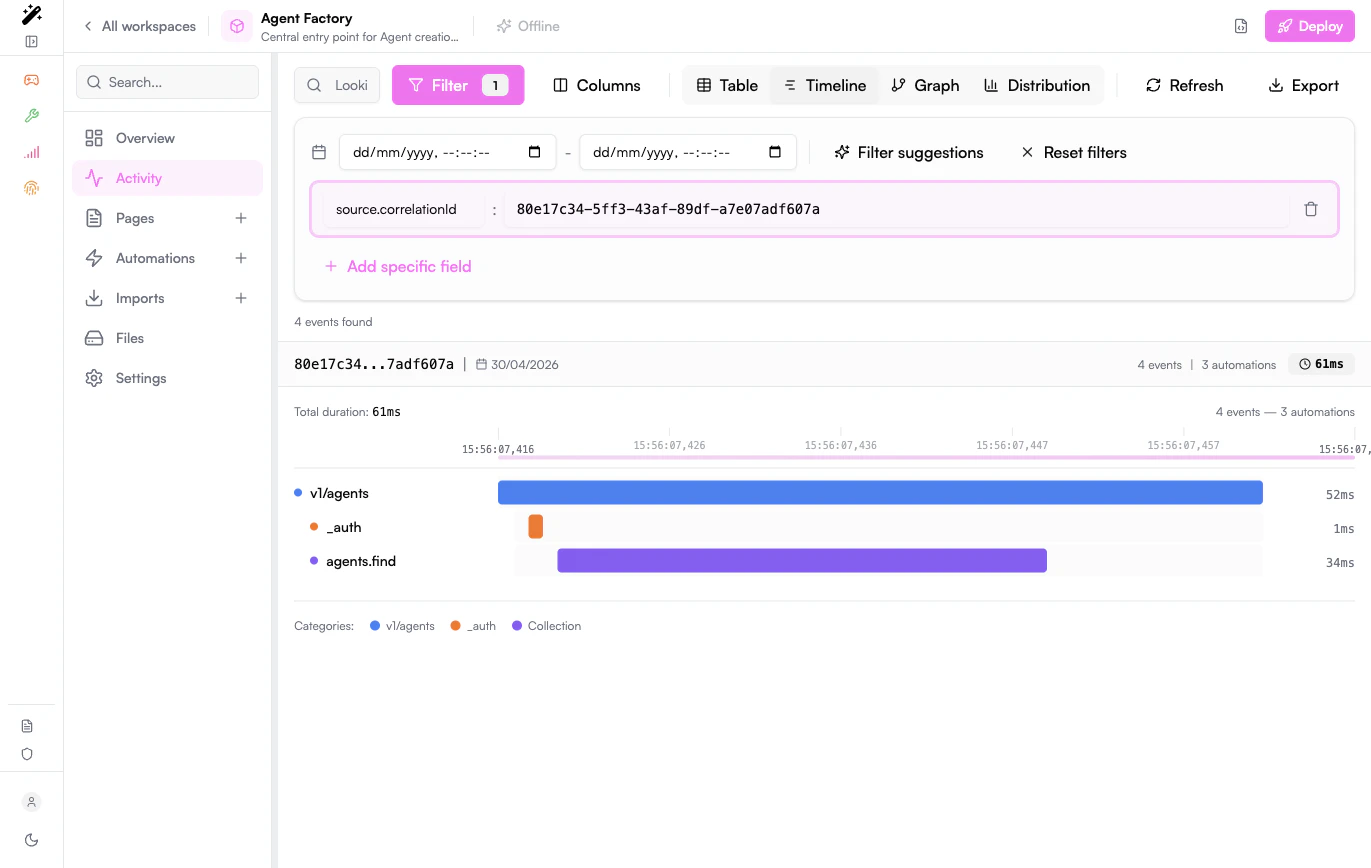Click the events search box
The width and height of the screenshot is (1371, 868).
point(337,85)
